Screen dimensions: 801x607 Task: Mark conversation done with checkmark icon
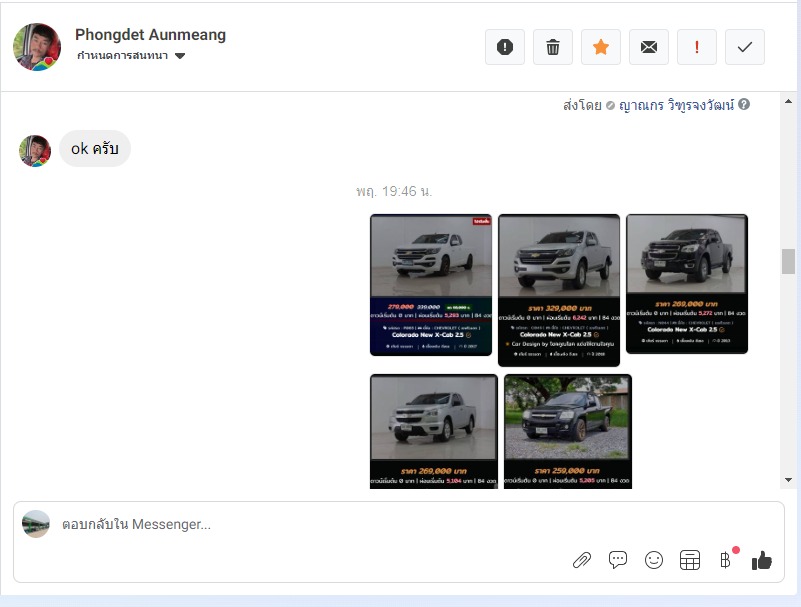point(745,47)
